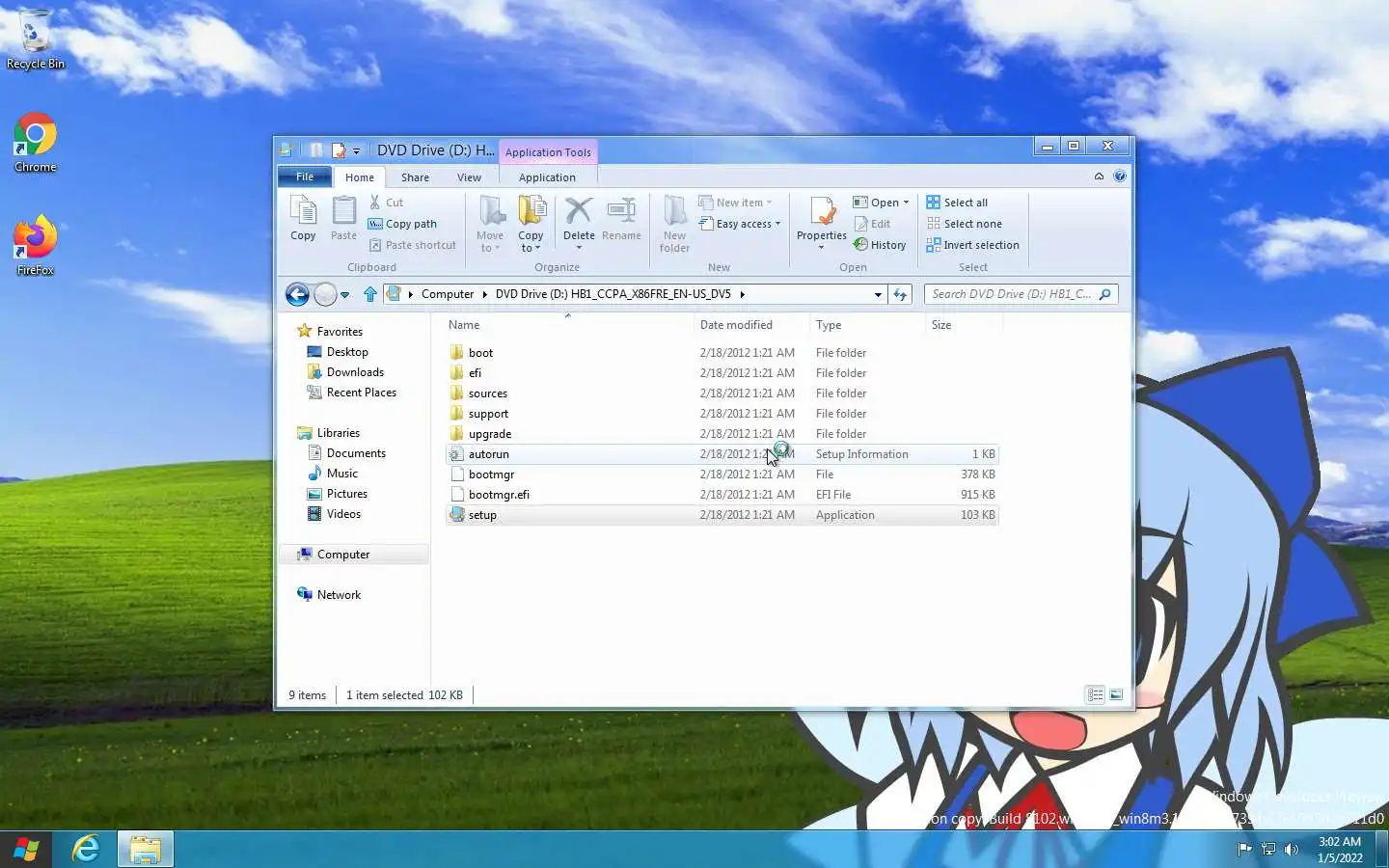
Task: Open the File tab
Action: [305, 176]
